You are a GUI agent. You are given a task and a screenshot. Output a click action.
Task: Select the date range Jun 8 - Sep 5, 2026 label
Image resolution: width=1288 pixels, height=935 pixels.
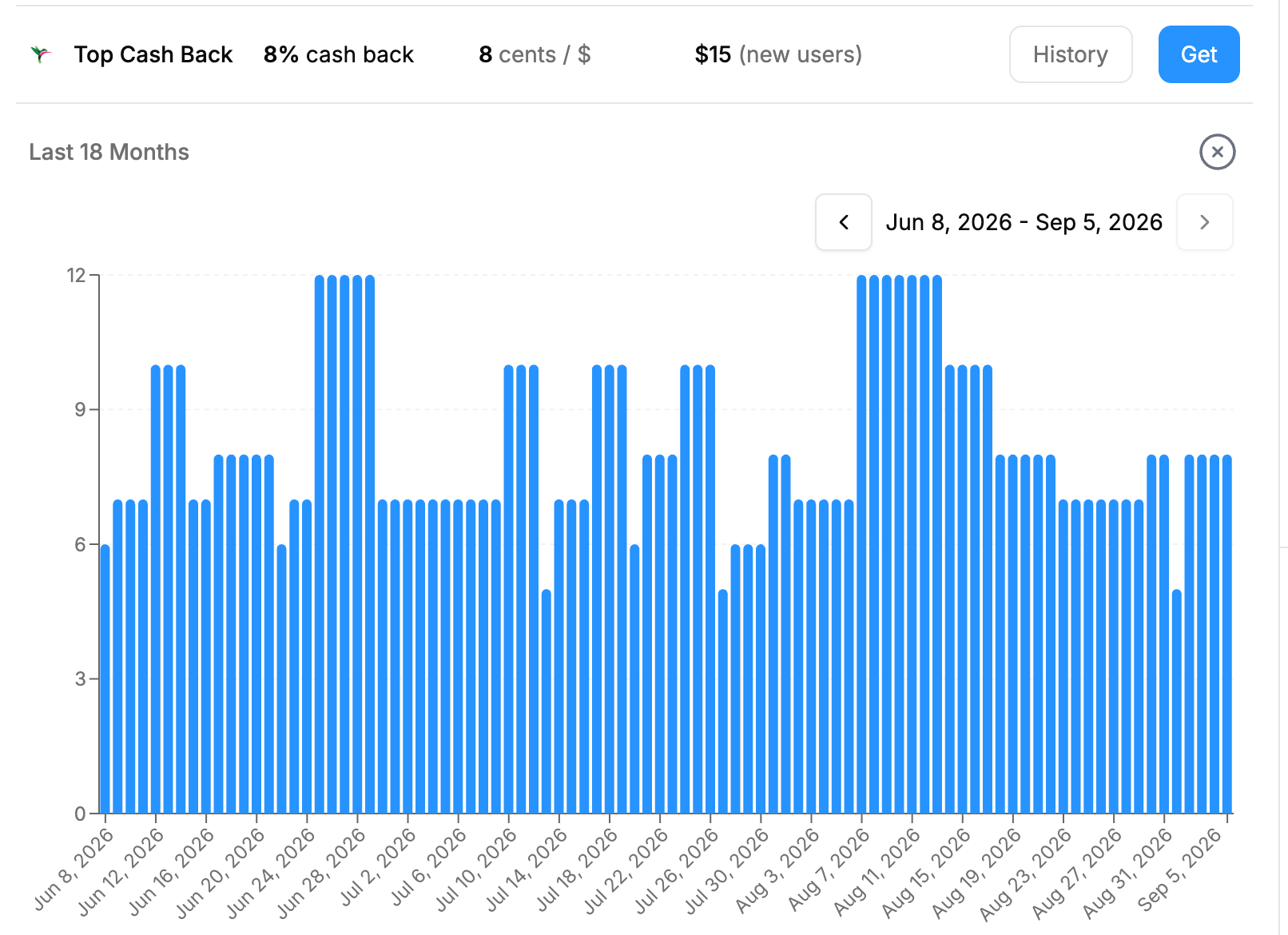point(1024,222)
